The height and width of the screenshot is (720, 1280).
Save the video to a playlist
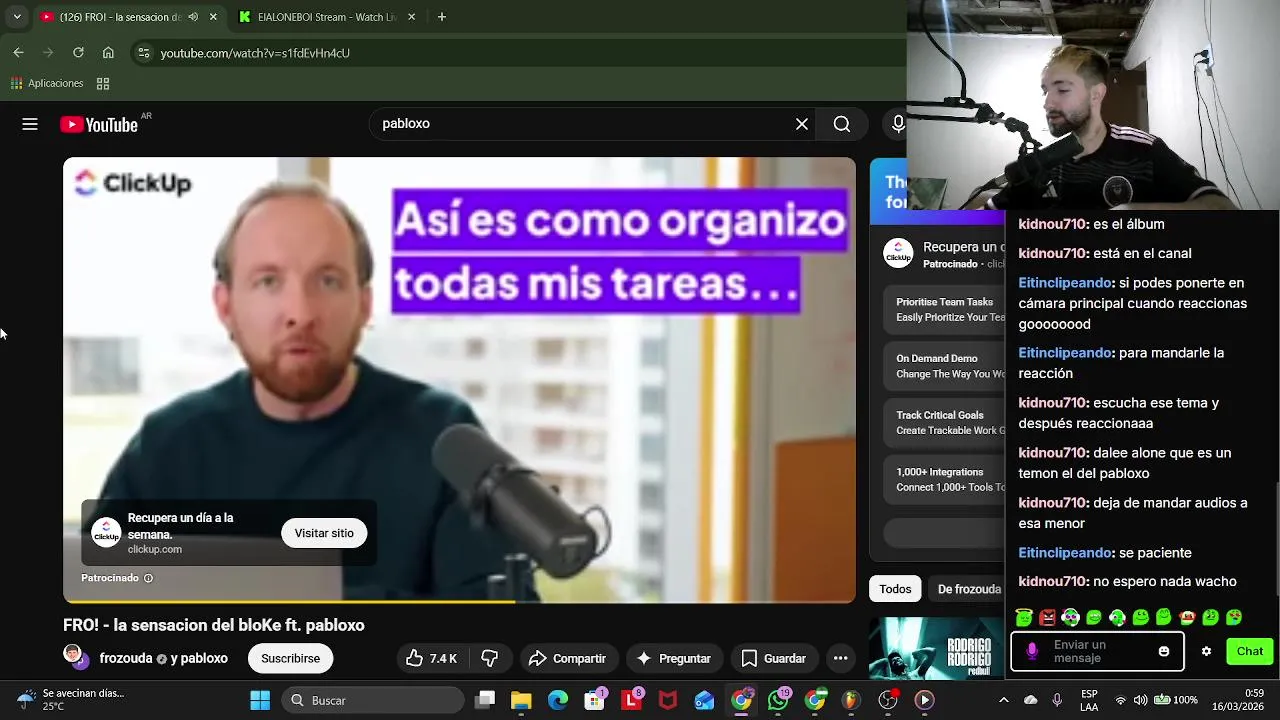tap(774, 658)
